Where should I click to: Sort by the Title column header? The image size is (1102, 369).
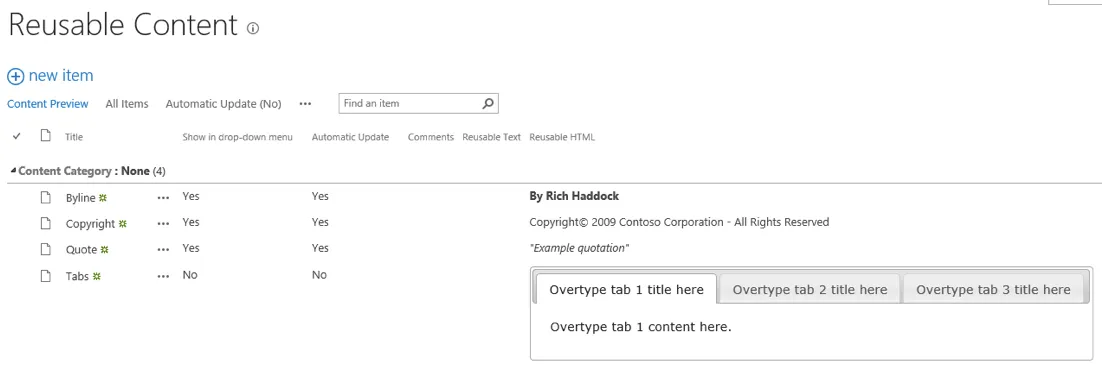(74, 137)
